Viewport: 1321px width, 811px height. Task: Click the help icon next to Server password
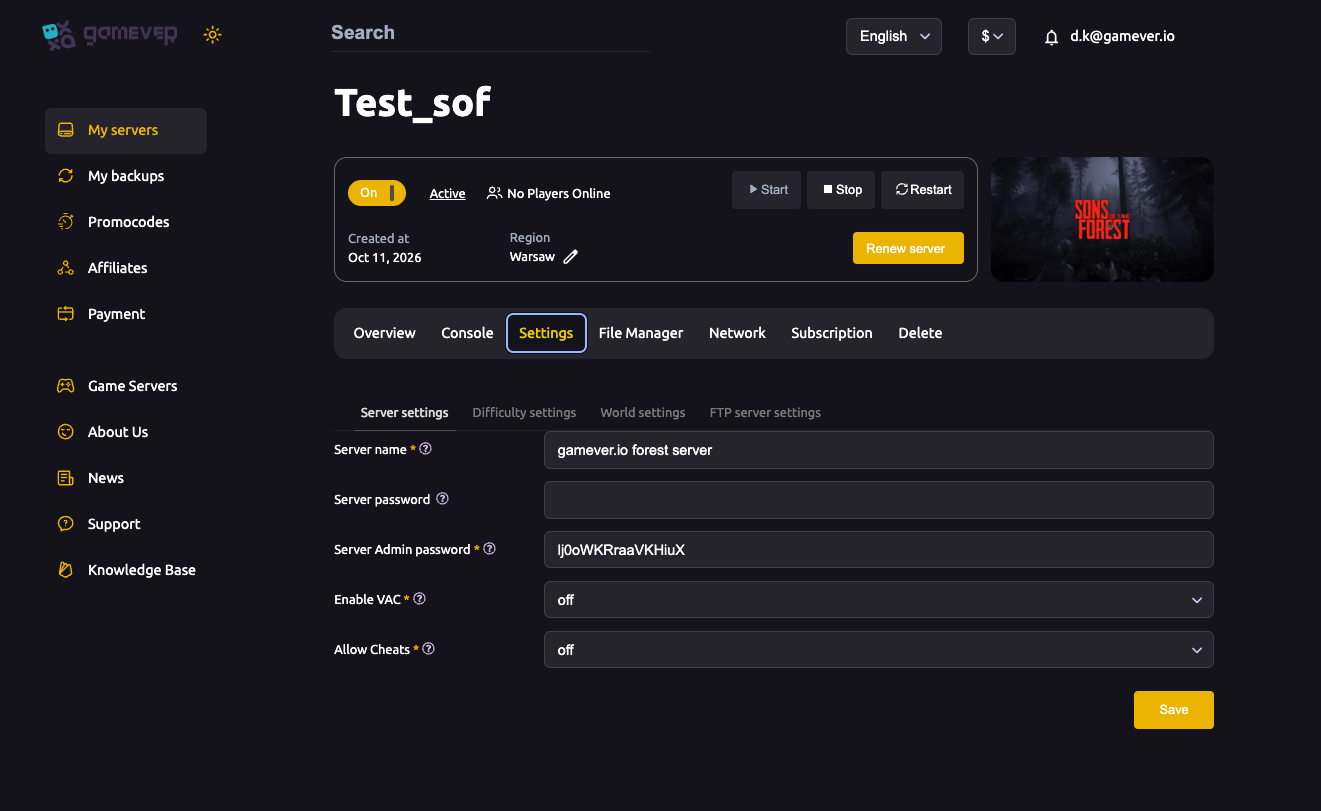click(443, 499)
